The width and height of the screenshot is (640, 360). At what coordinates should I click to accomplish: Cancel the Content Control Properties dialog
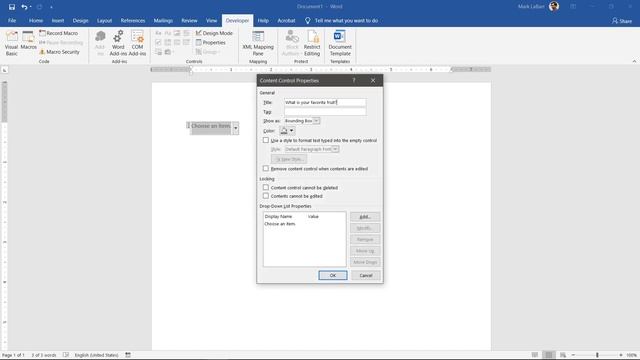(x=366, y=276)
